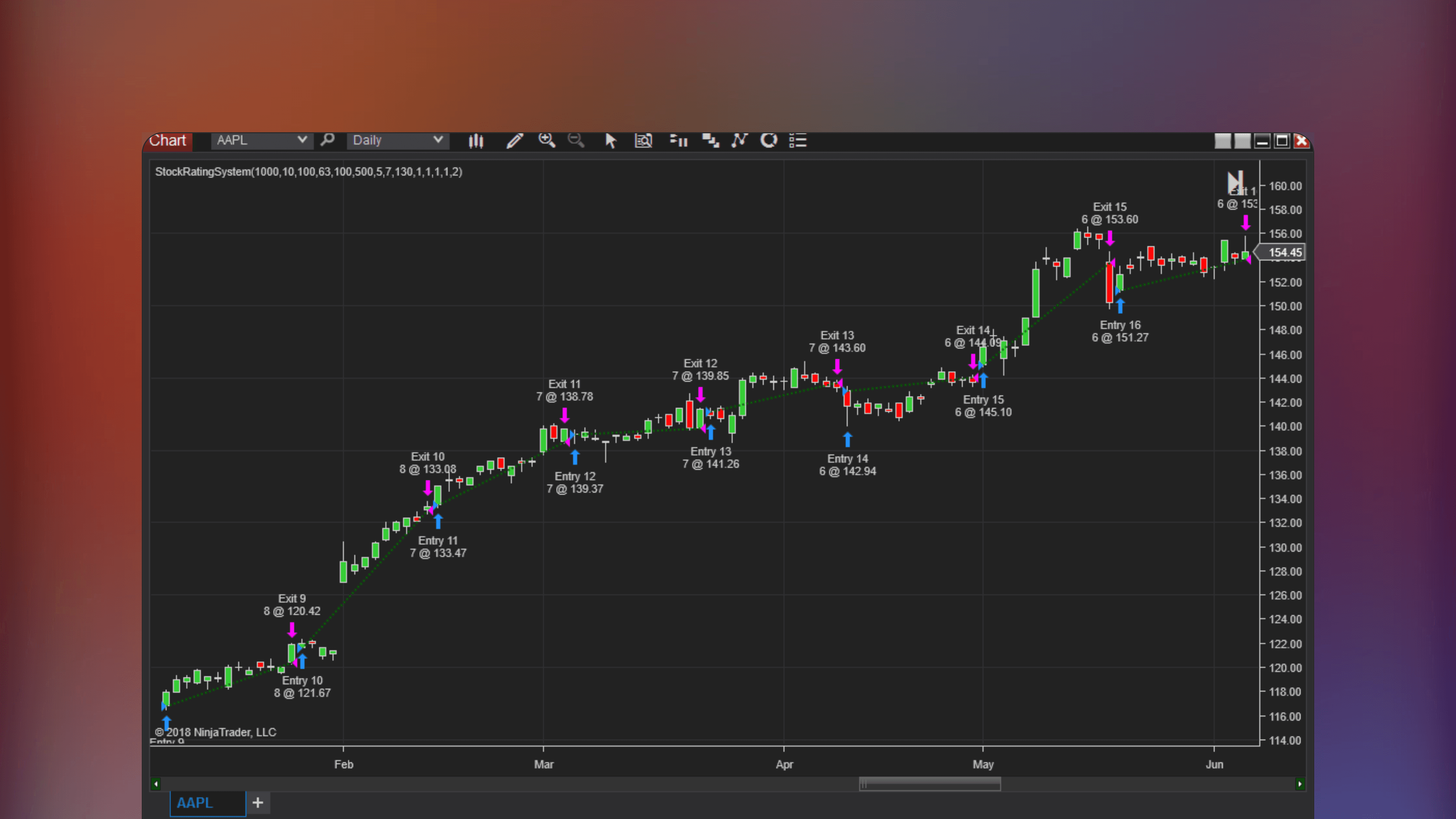
Task: Select the candlestick chart style icon
Action: click(476, 140)
